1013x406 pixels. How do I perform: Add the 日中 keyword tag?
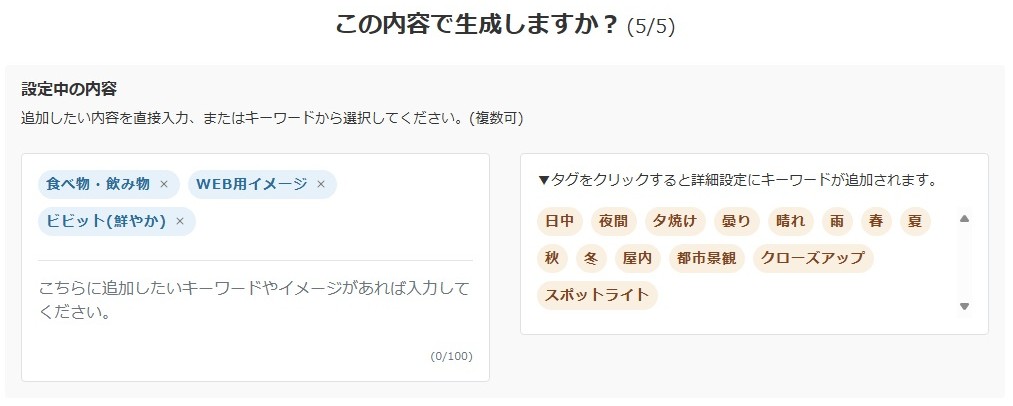tap(557, 221)
